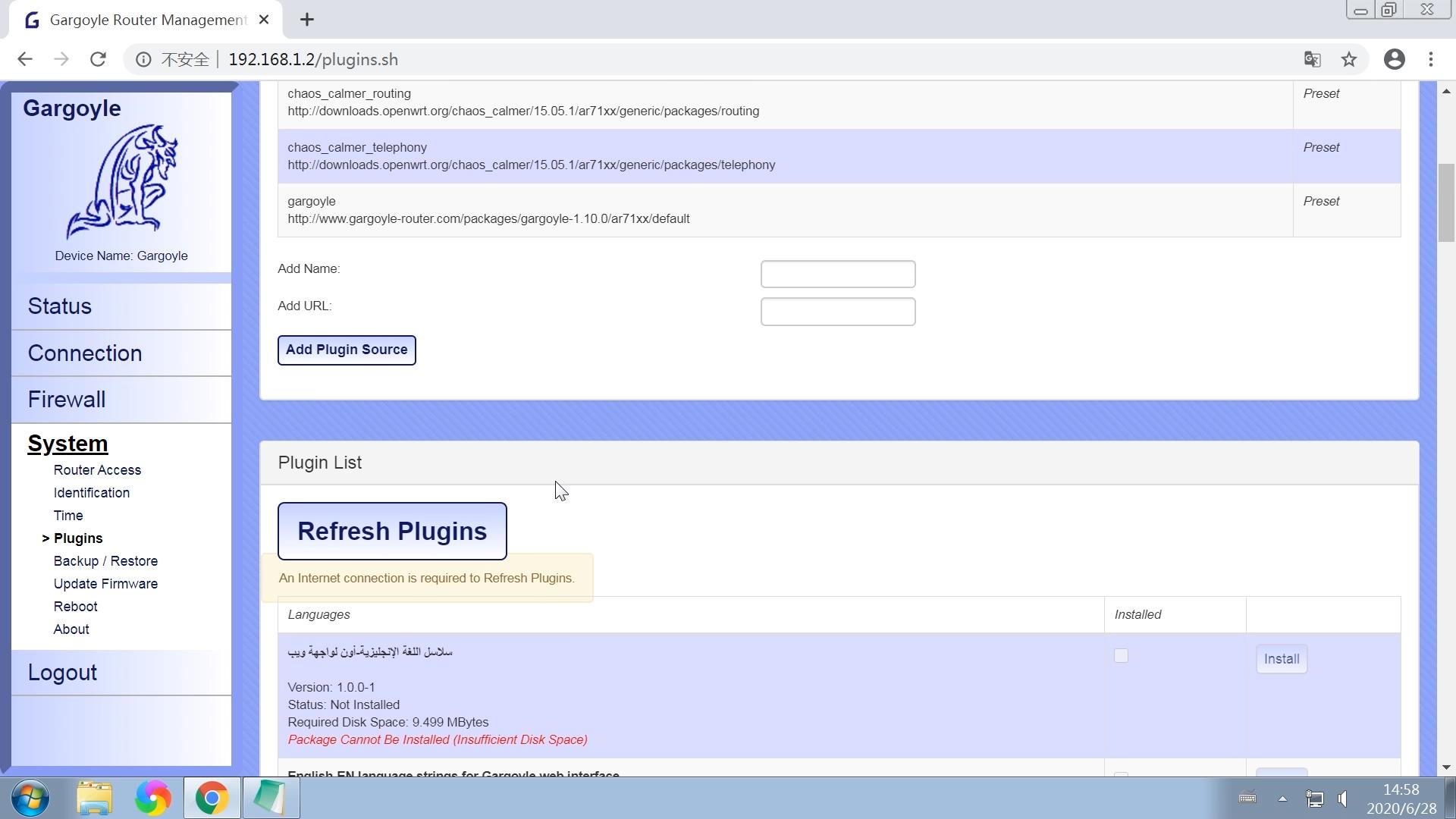Screen dimensions: 1456x819
Task: Click the site info security icon
Action: pos(143,59)
